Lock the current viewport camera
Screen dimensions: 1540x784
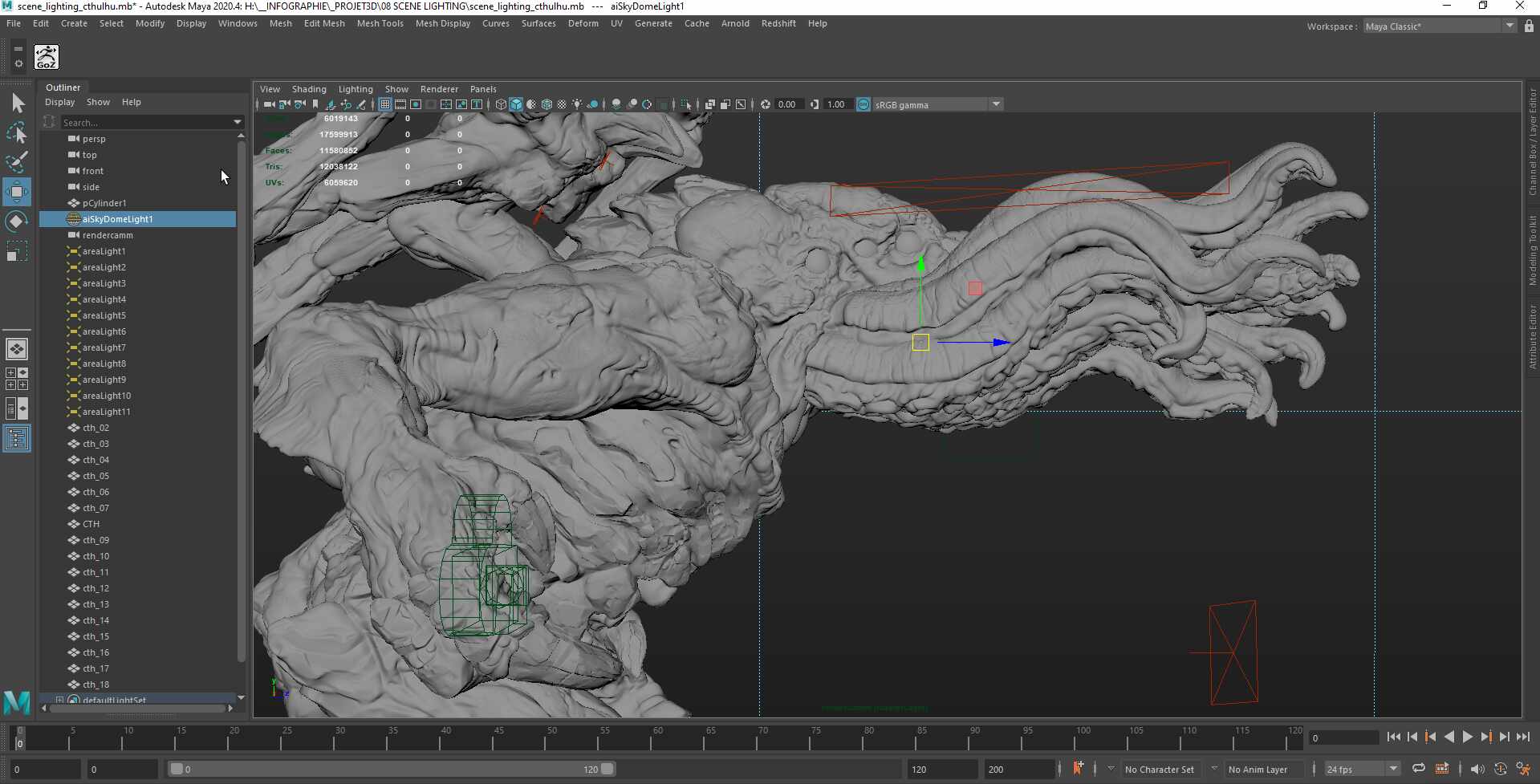284,104
